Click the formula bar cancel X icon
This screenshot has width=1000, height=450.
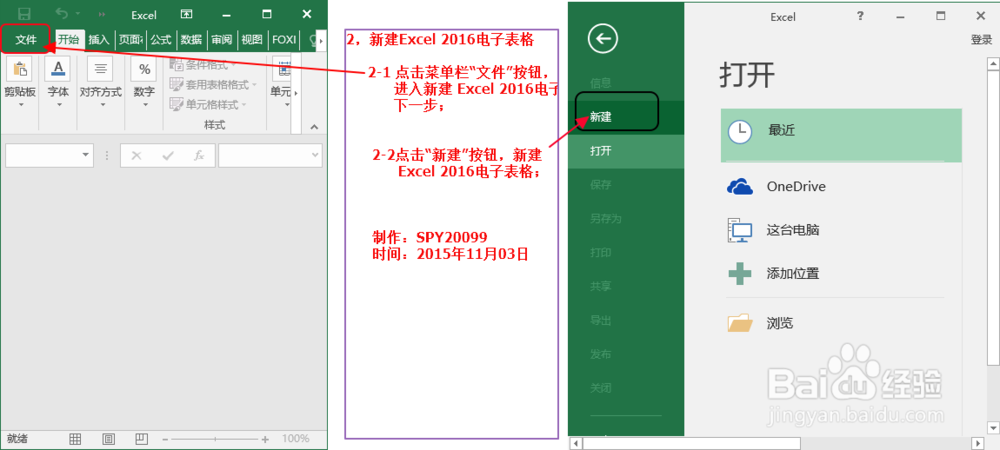[136, 156]
